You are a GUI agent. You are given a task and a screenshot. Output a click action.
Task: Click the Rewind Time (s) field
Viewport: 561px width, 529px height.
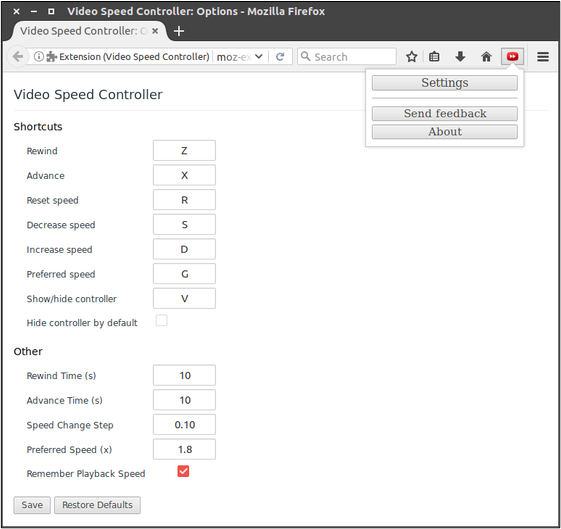(x=184, y=376)
